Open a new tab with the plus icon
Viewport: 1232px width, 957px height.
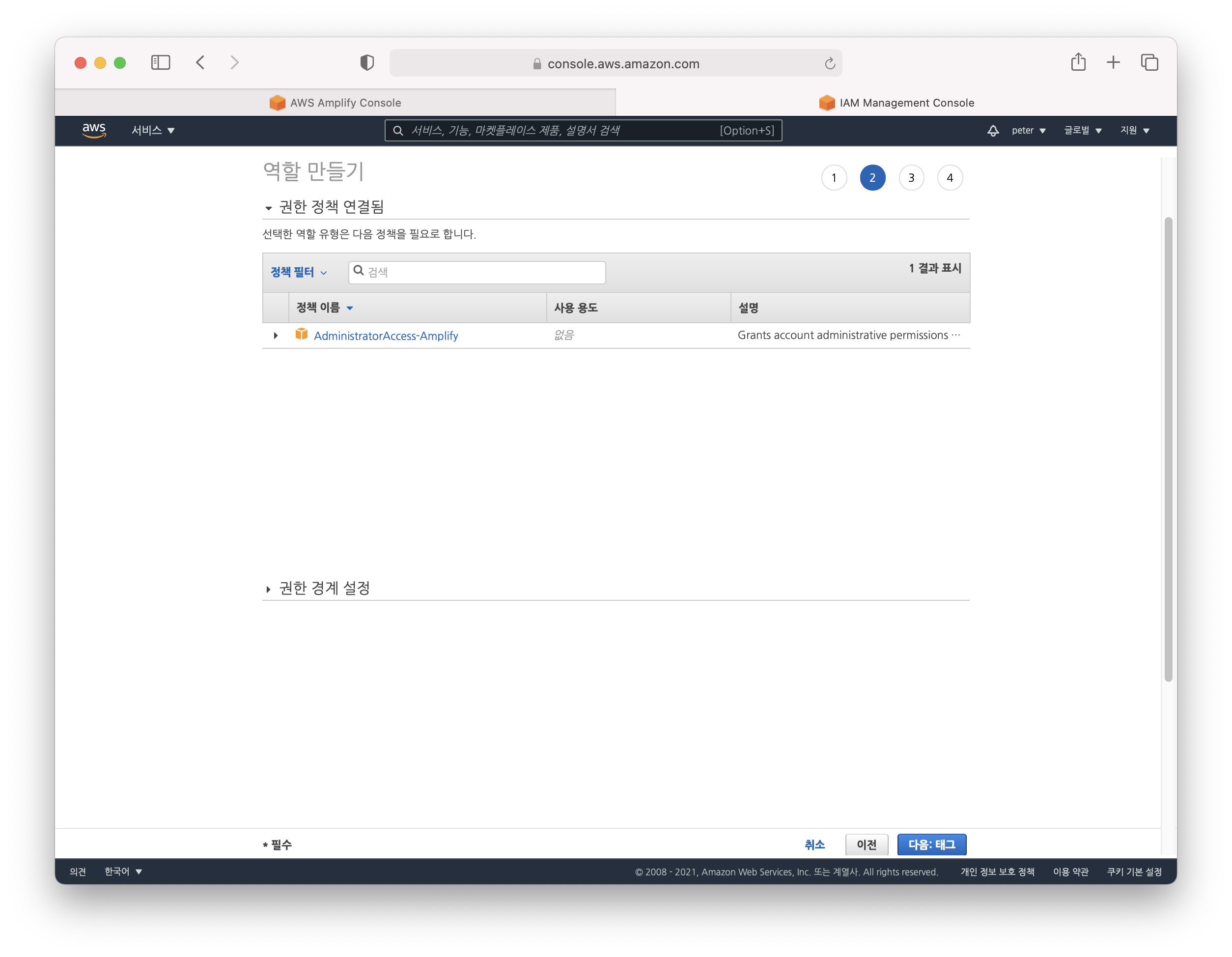[x=1113, y=62]
